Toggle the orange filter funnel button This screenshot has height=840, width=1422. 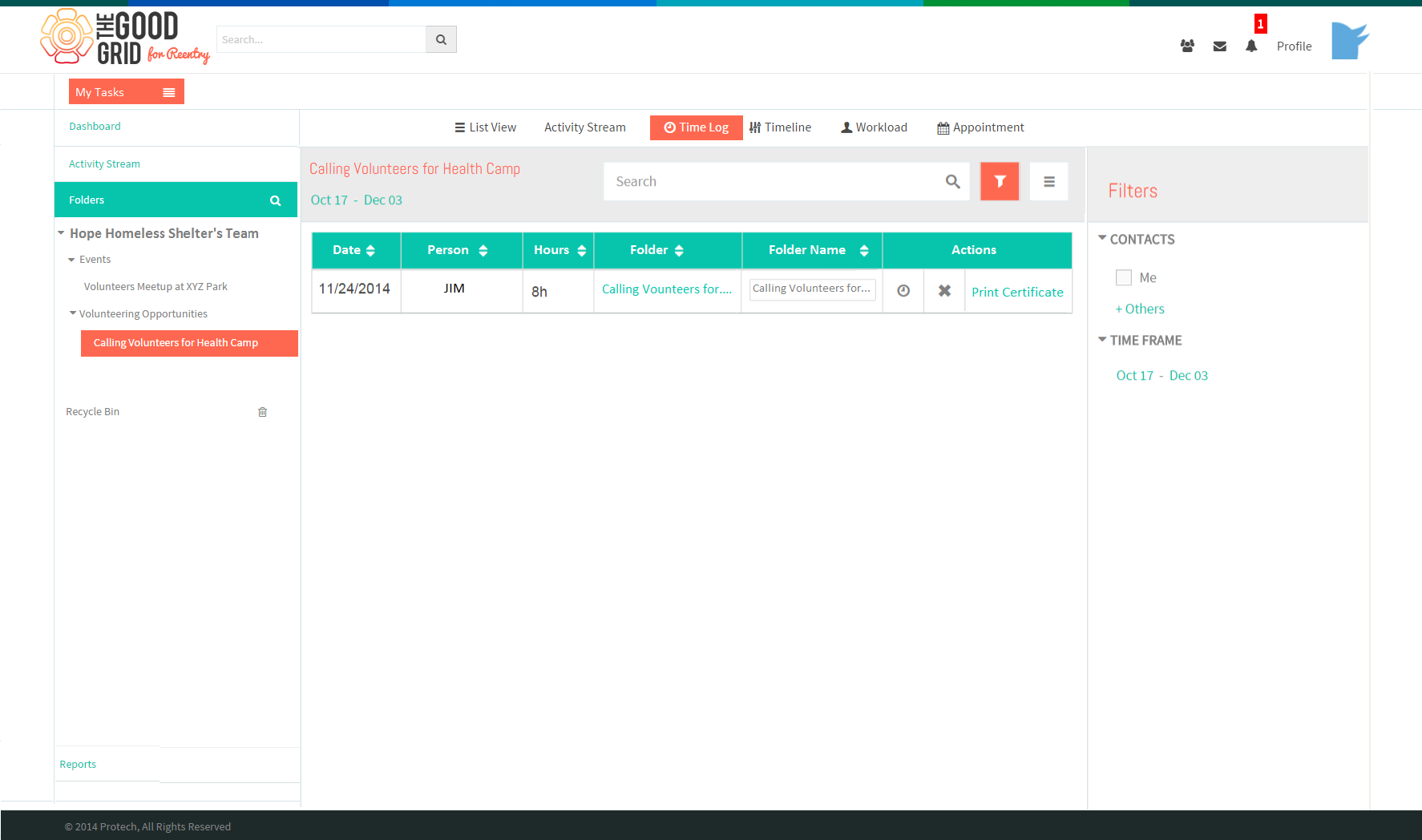click(1000, 181)
